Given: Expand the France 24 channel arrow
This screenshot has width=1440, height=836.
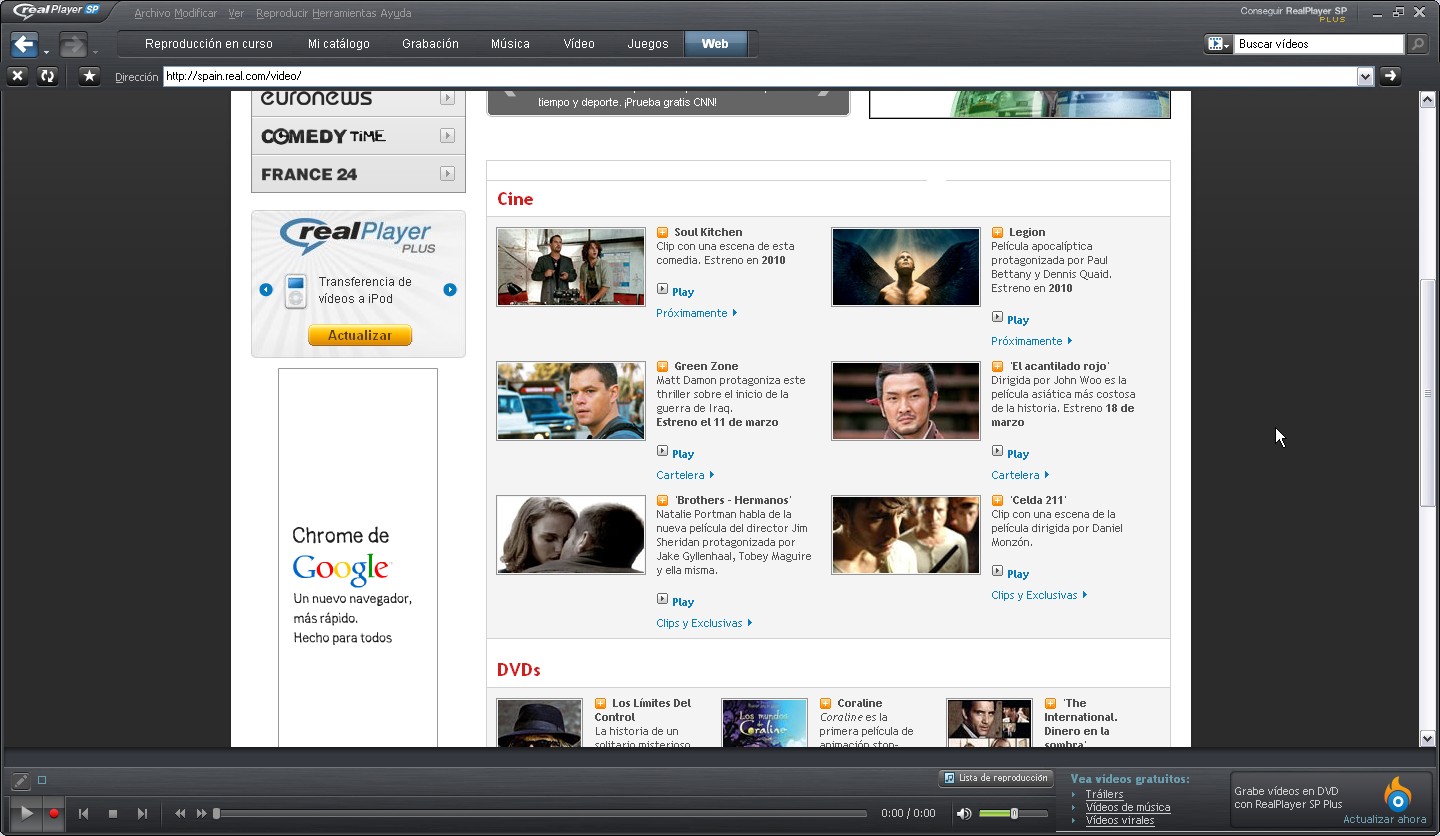Looking at the screenshot, I should point(447,174).
